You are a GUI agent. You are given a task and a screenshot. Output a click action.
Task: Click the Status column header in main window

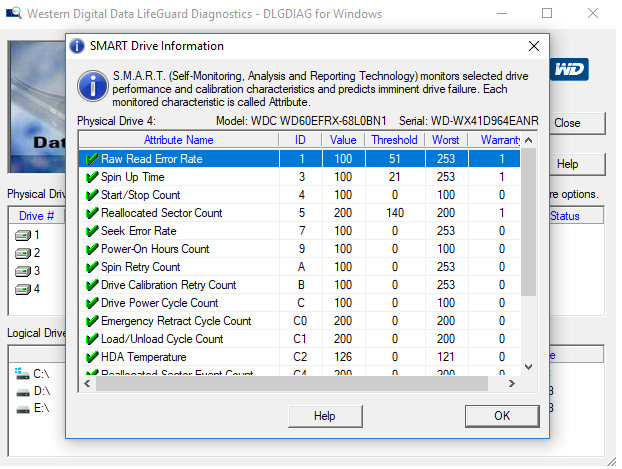pos(577,216)
